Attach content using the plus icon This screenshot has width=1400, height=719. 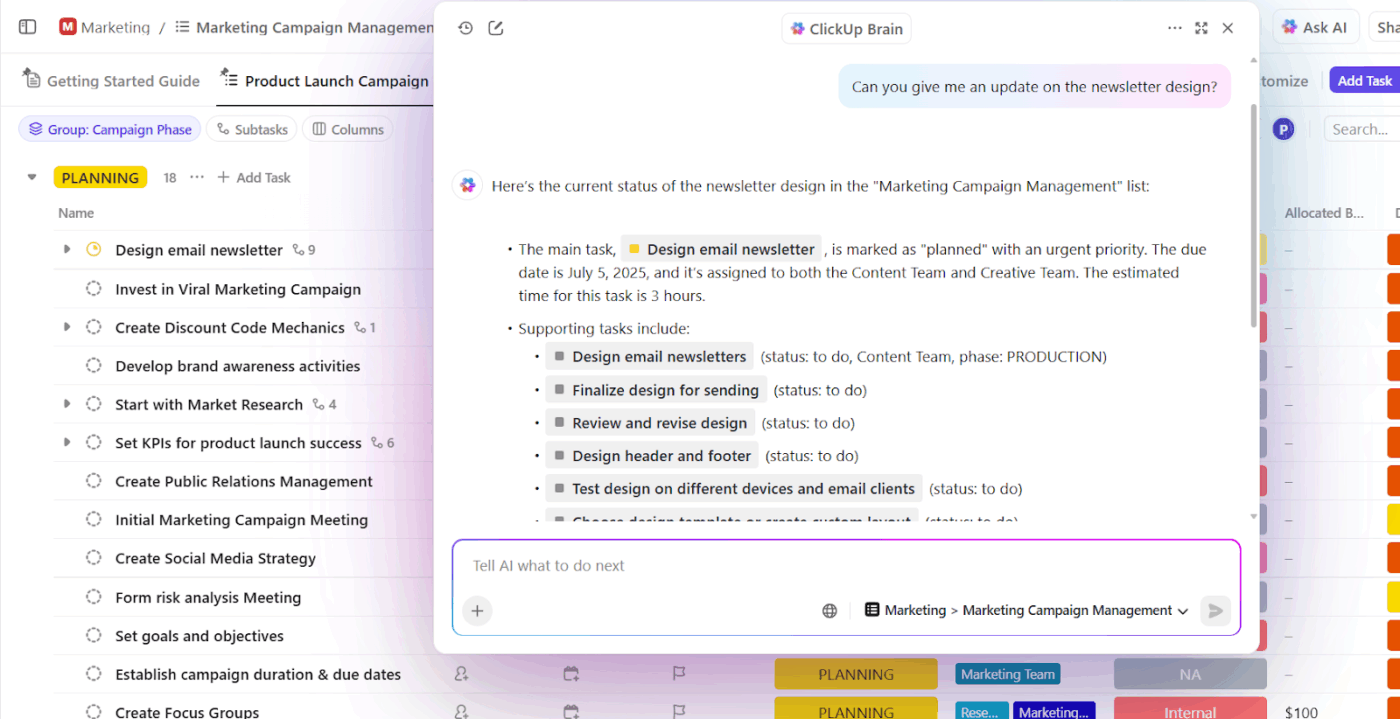tap(477, 610)
